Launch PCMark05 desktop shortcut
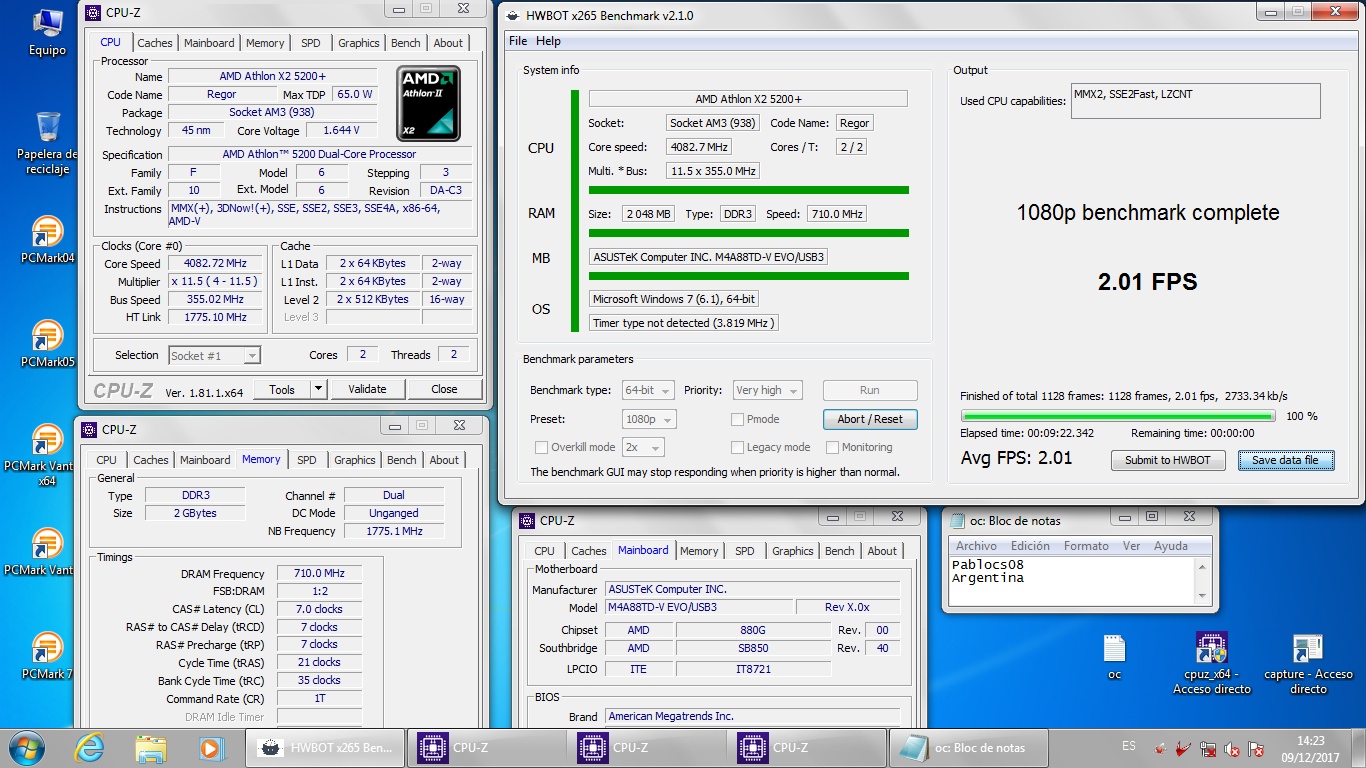The image size is (1366, 768). (x=47, y=344)
